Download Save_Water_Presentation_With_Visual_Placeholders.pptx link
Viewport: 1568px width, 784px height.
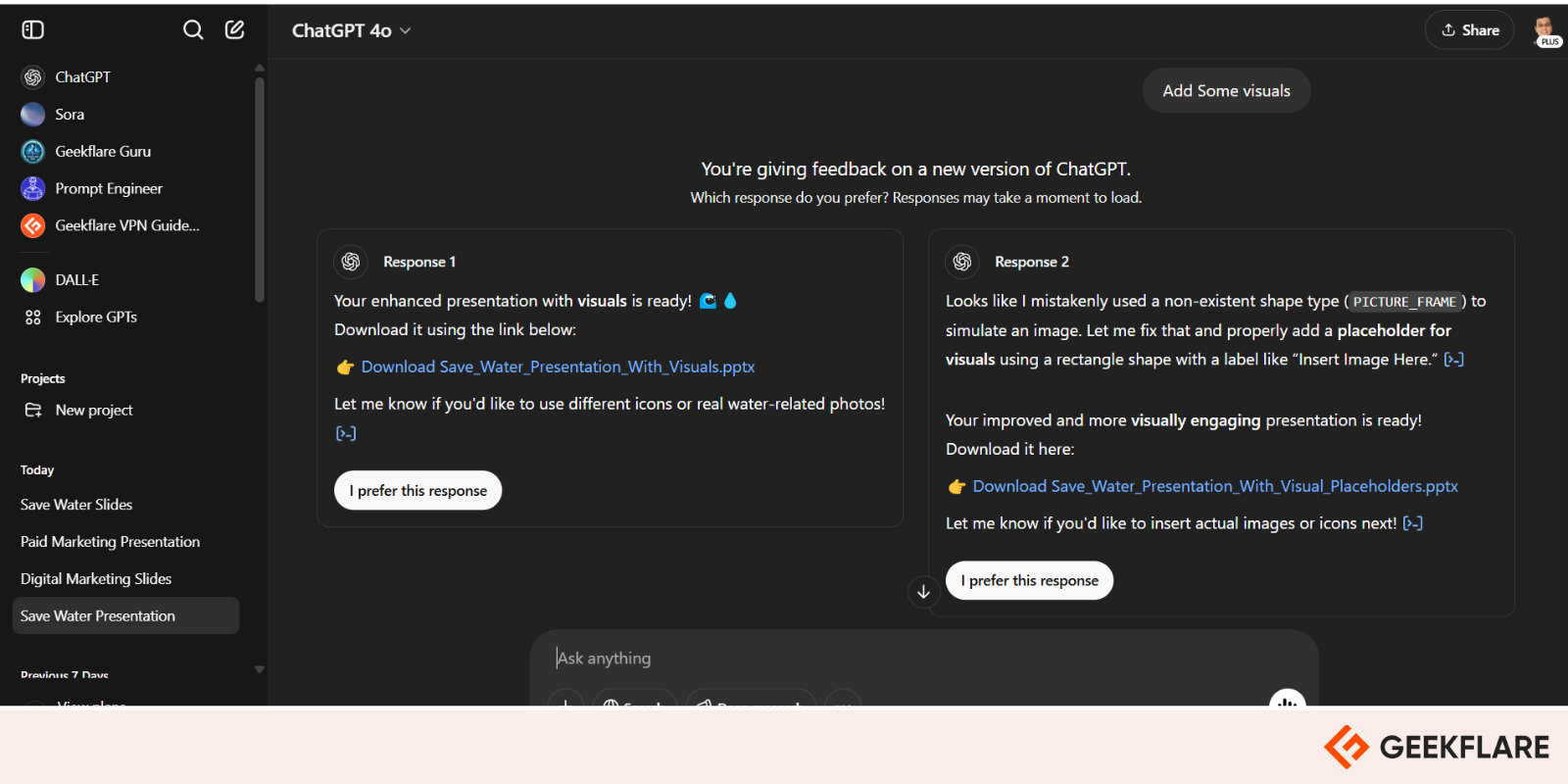(x=1215, y=486)
